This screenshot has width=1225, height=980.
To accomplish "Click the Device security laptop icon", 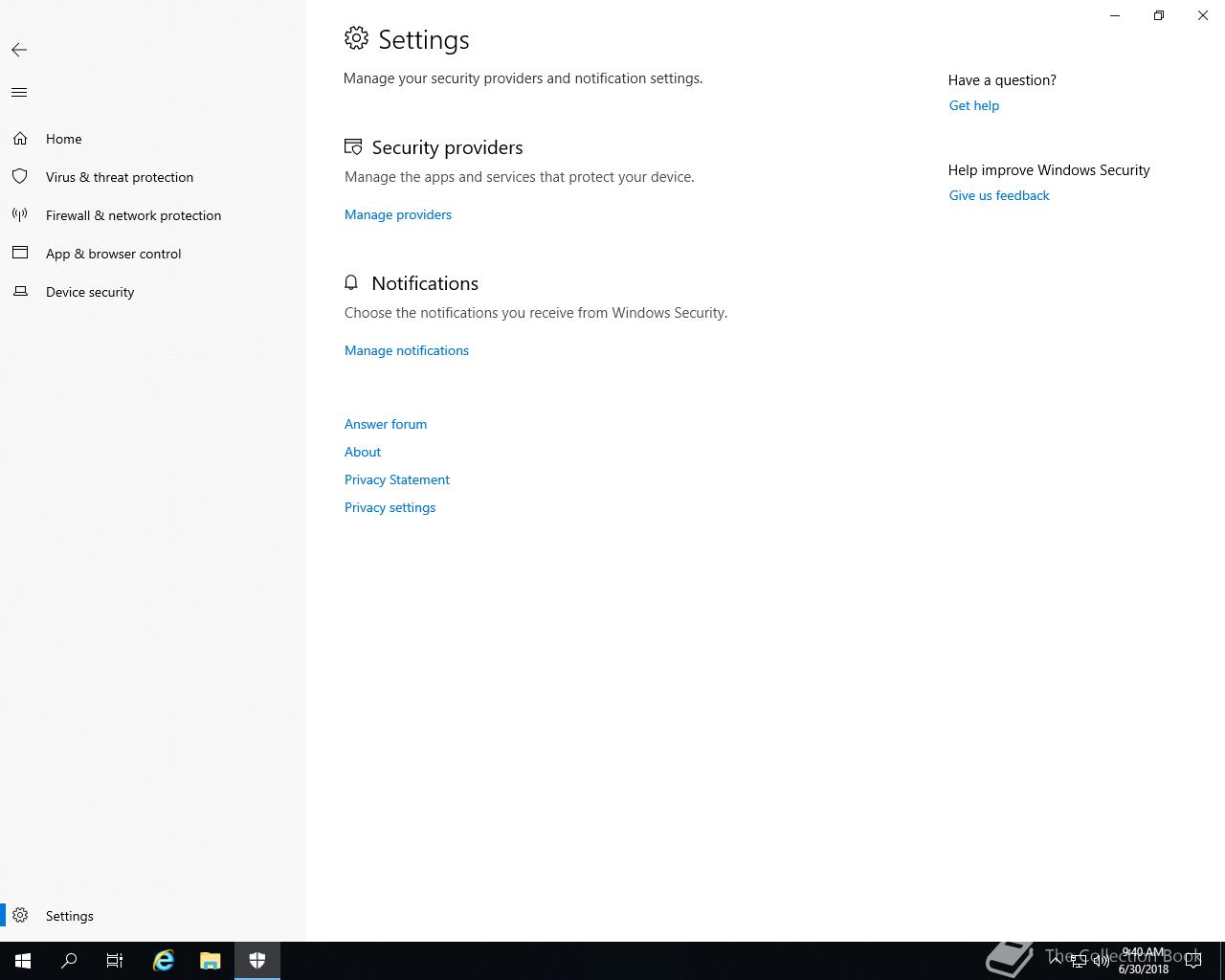I will click(x=20, y=292).
